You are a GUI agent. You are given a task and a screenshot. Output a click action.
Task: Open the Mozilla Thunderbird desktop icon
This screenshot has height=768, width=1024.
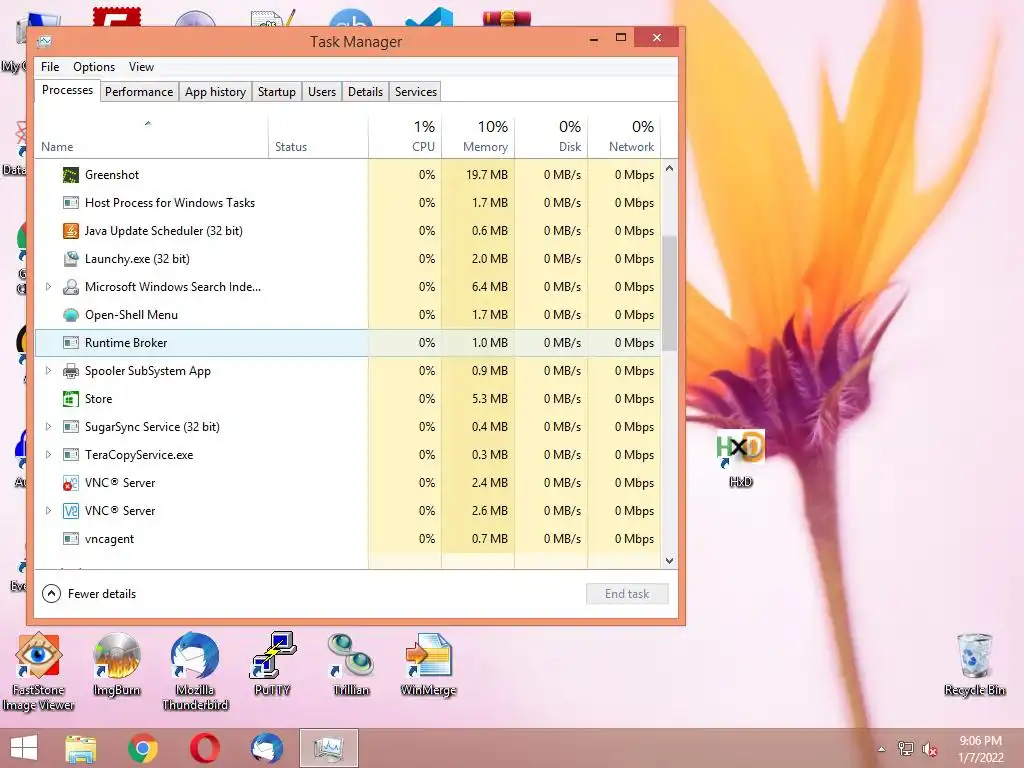pyautogui.click(x=195, y=671)
